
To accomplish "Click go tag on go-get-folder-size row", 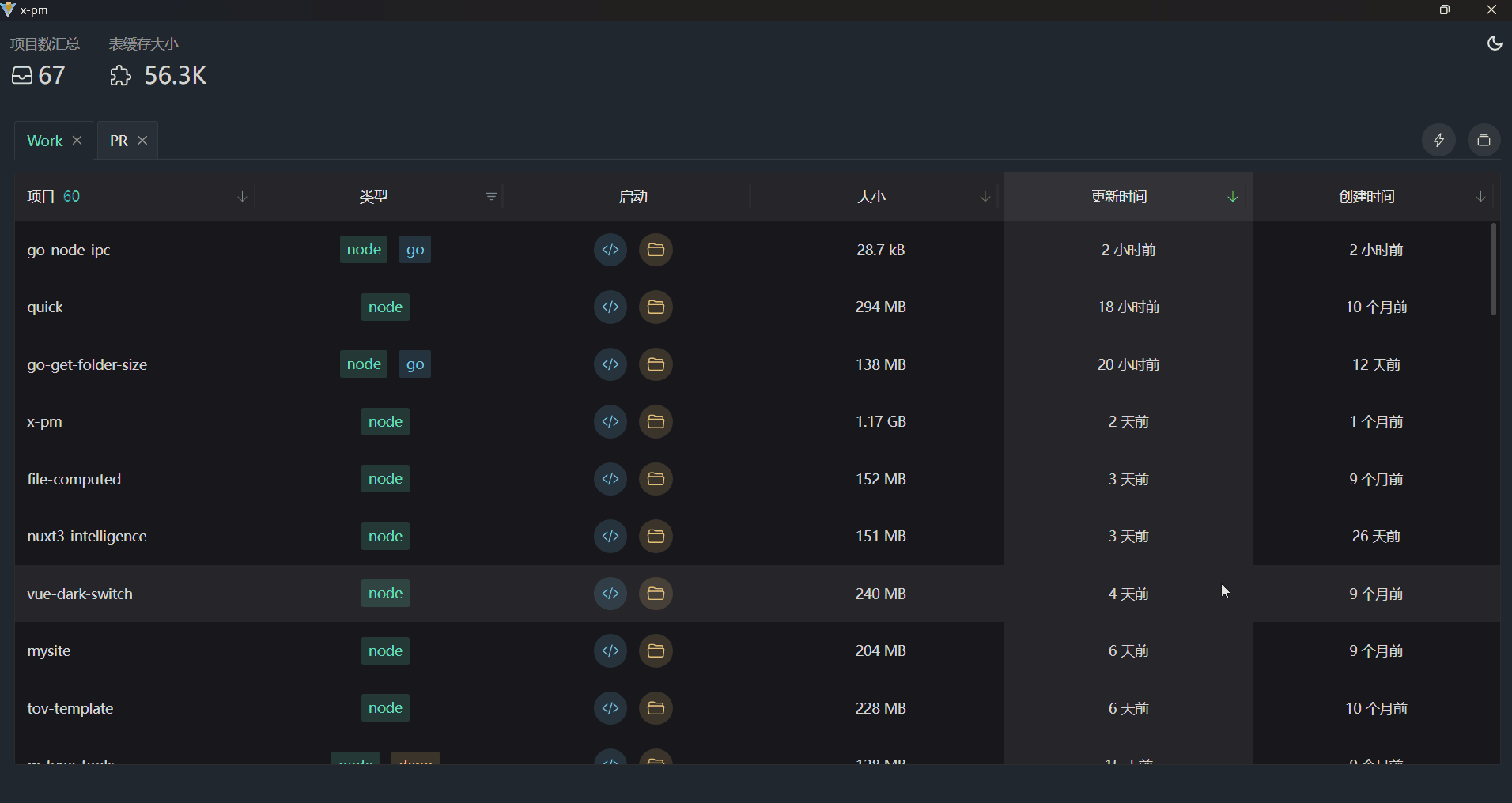I will tap(415, 364).
